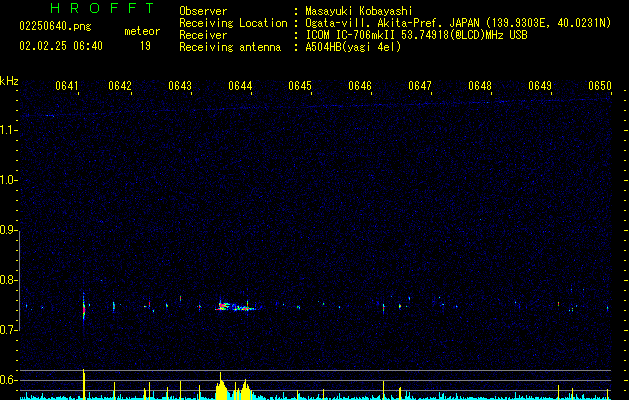Click the ICOM IC-706mkII receiver text
Screen dimensions: 629x400
[x=416, y=35]
